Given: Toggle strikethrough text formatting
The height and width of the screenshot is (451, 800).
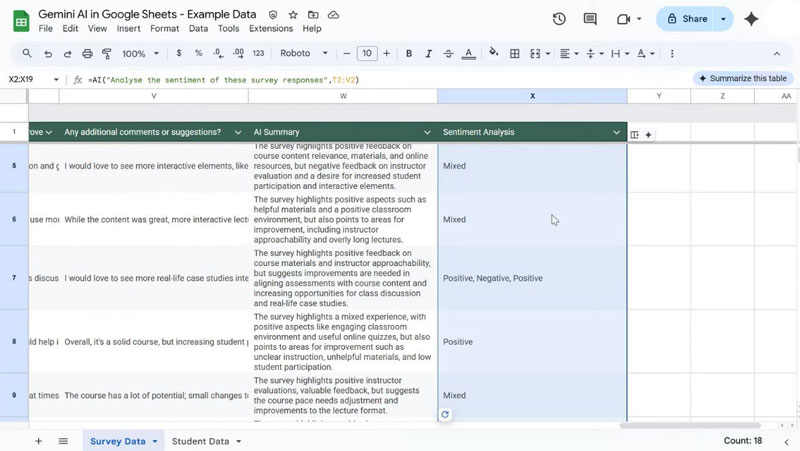Looking at the screenshot, I should [448, 53].
